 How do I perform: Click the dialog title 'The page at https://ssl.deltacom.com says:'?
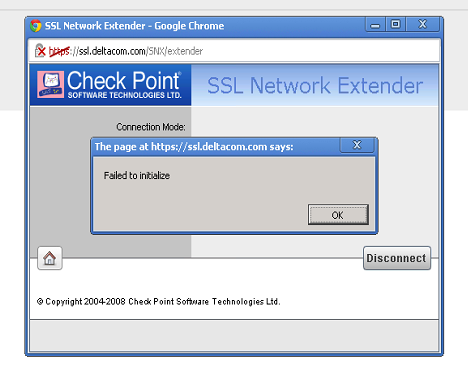pos(194,147)
